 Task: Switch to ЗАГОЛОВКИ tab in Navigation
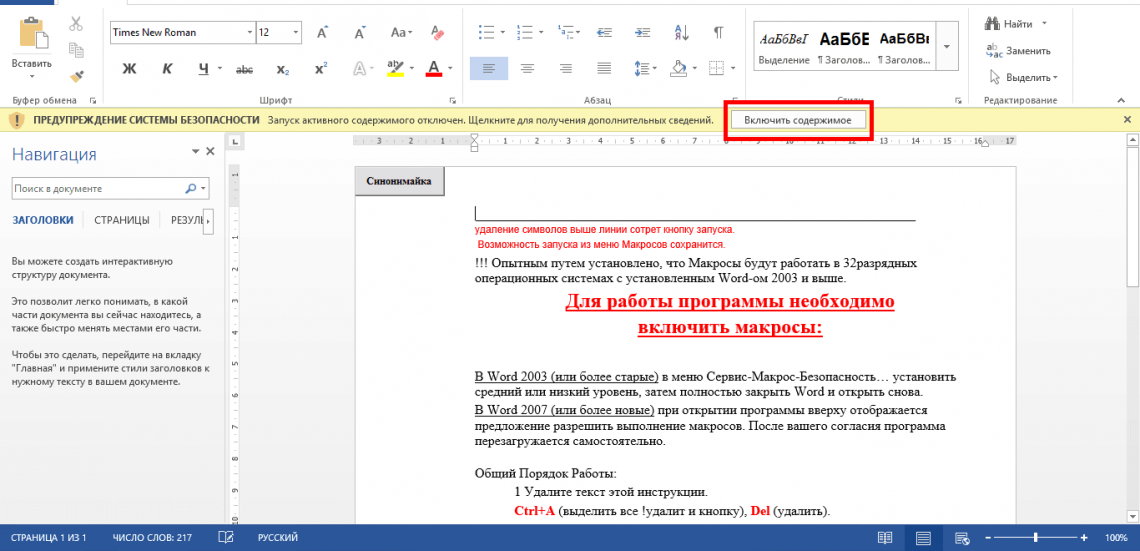coord(43,220)
